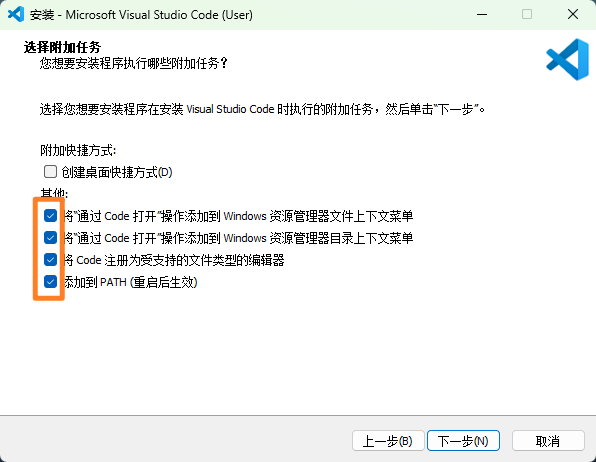Minimize the installer window
The height and width of the screenshot is (462, 596).
point(482,14)
